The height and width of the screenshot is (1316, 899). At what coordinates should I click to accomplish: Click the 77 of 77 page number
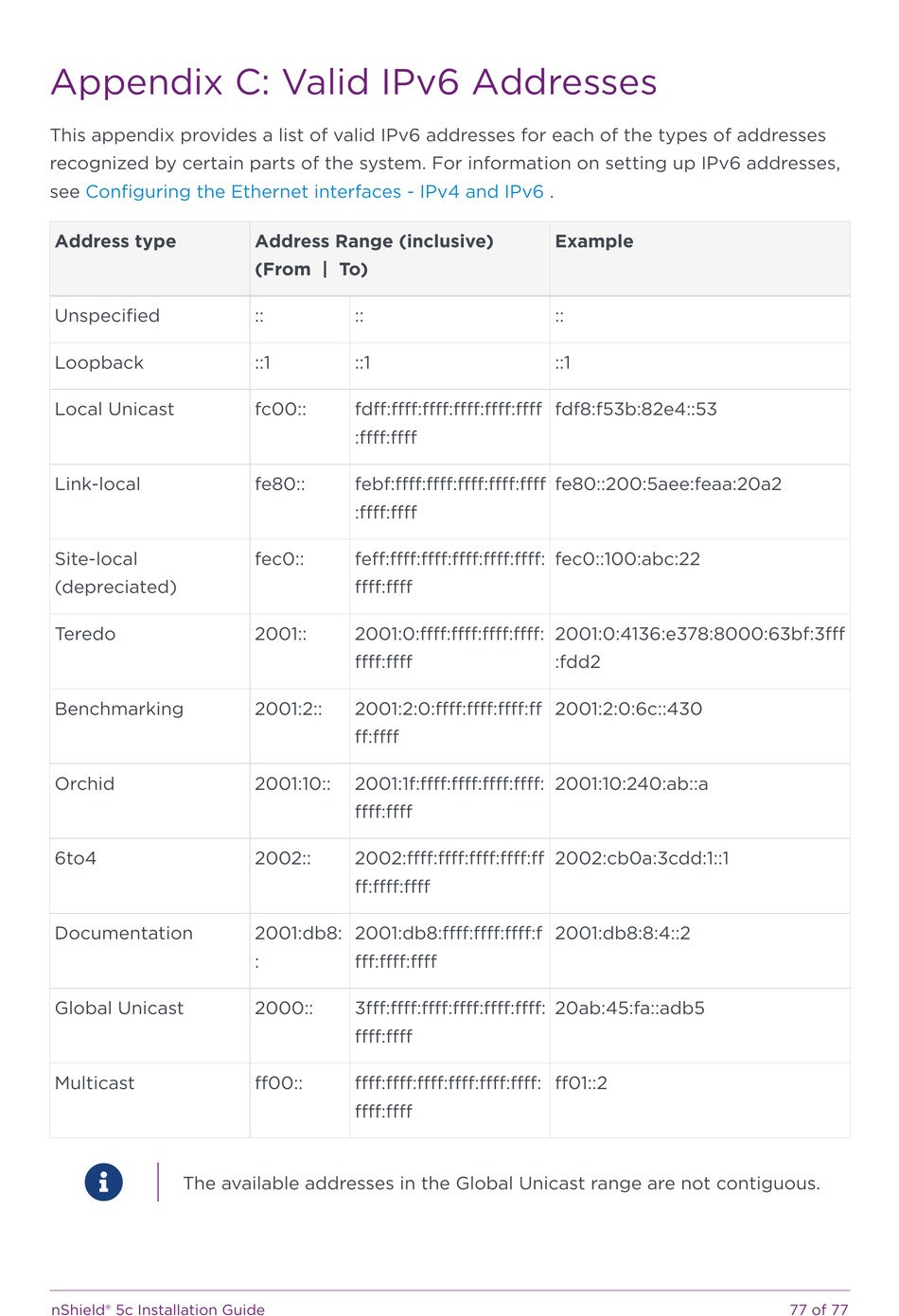(x=819, y=1309)
